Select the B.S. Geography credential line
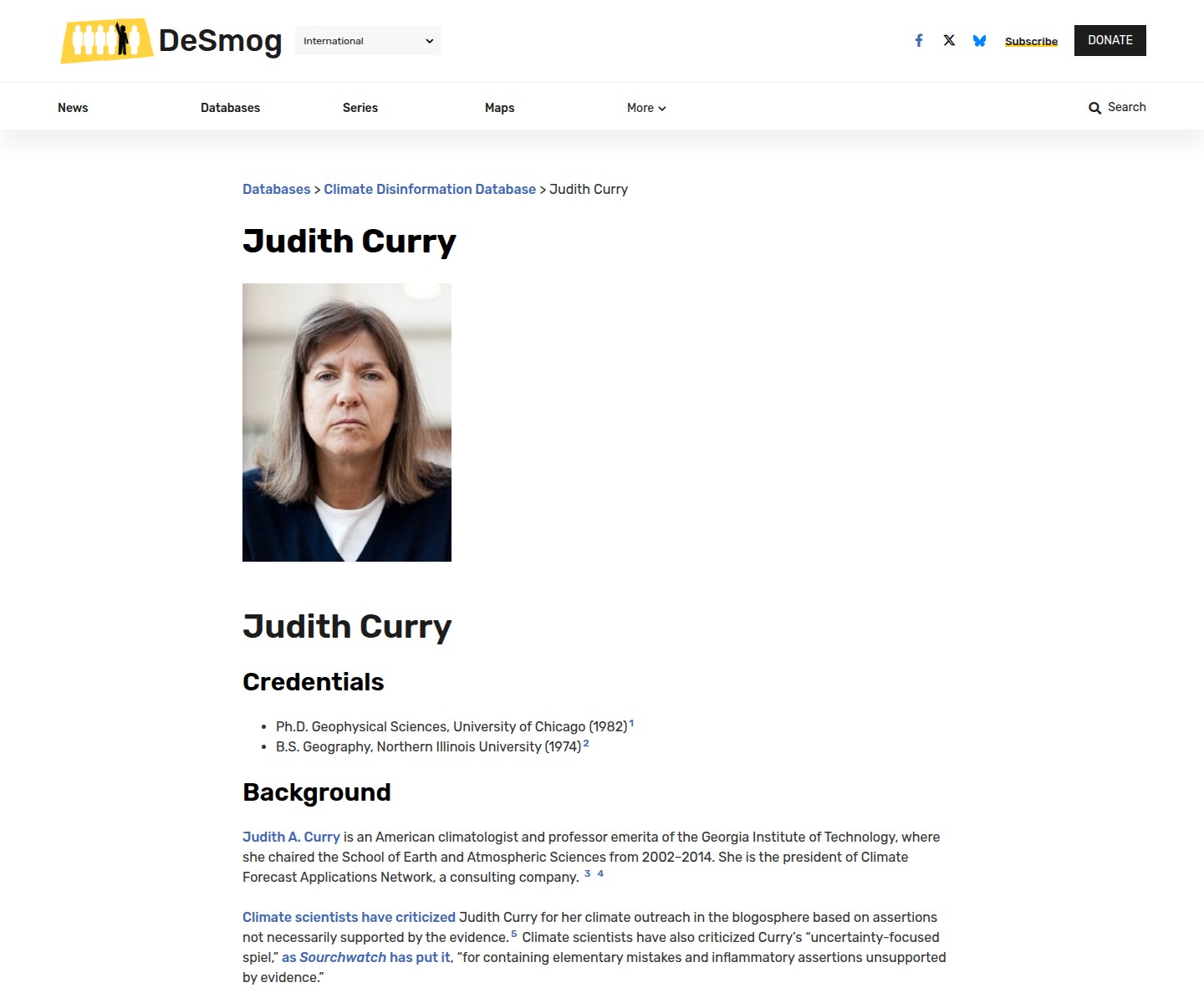This screenshot has height=1003, width=1204. point(429,746)
